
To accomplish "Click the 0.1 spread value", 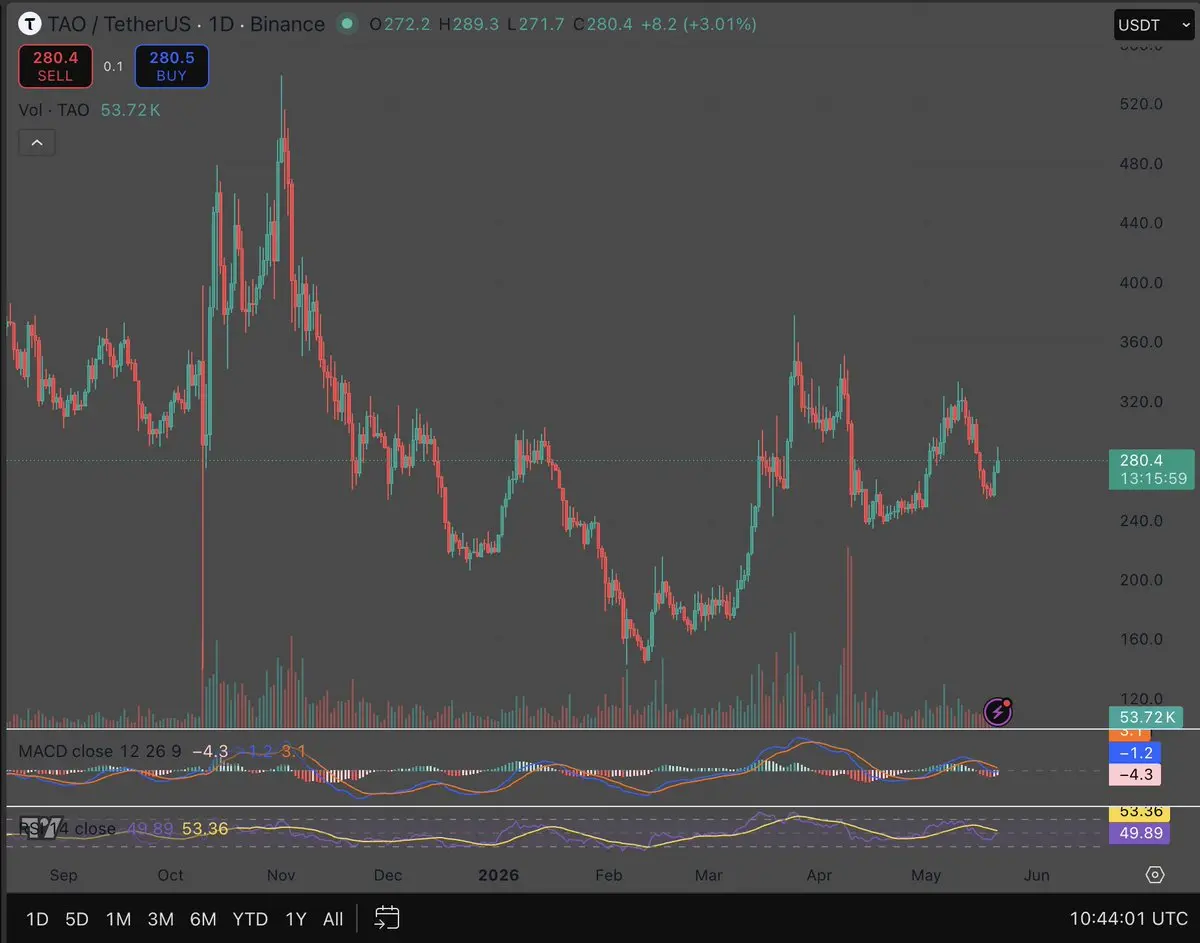I will coord(113,67).
